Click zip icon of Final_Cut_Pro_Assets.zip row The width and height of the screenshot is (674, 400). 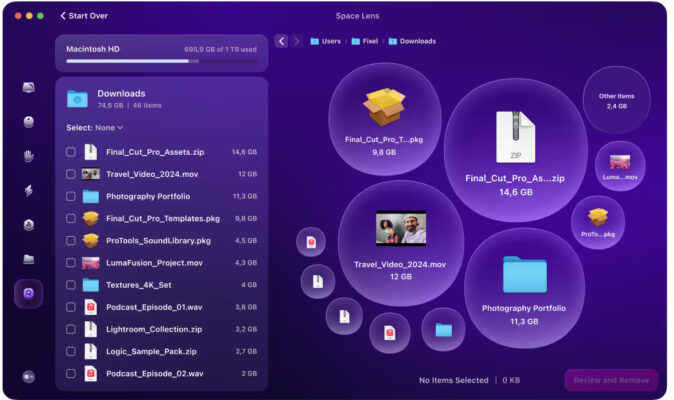(x=90, y=152)
